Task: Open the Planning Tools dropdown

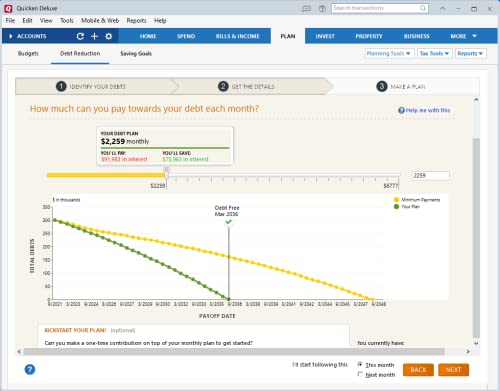Action: [389, 53]
